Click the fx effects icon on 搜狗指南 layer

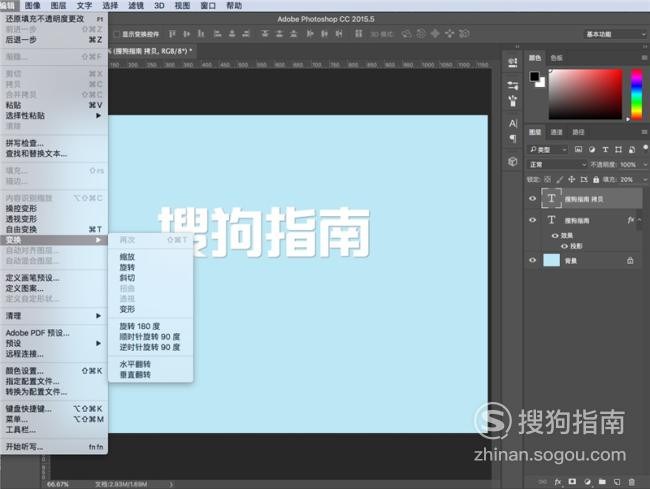tap(631, 220)
